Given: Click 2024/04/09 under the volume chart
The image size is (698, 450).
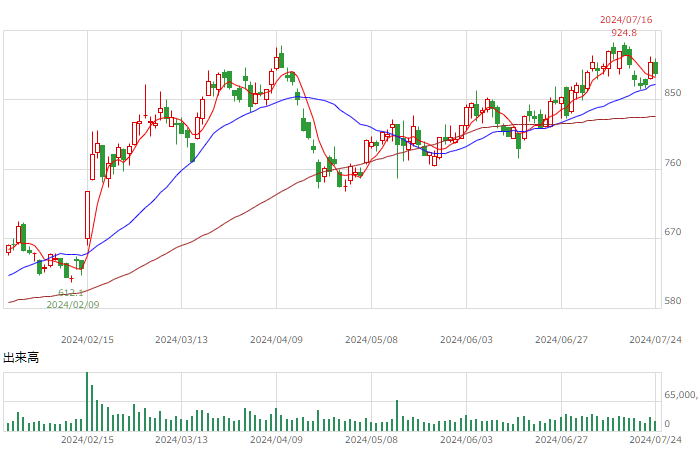Looking at the screenshot, I should coord(276,440).
